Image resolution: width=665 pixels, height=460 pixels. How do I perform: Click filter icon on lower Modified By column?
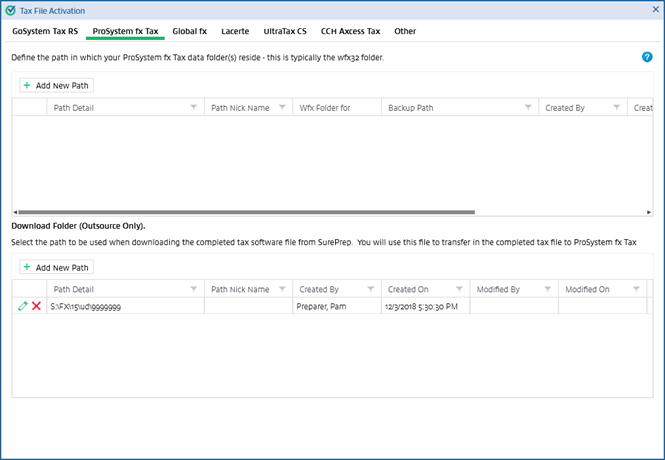[547, 290]
